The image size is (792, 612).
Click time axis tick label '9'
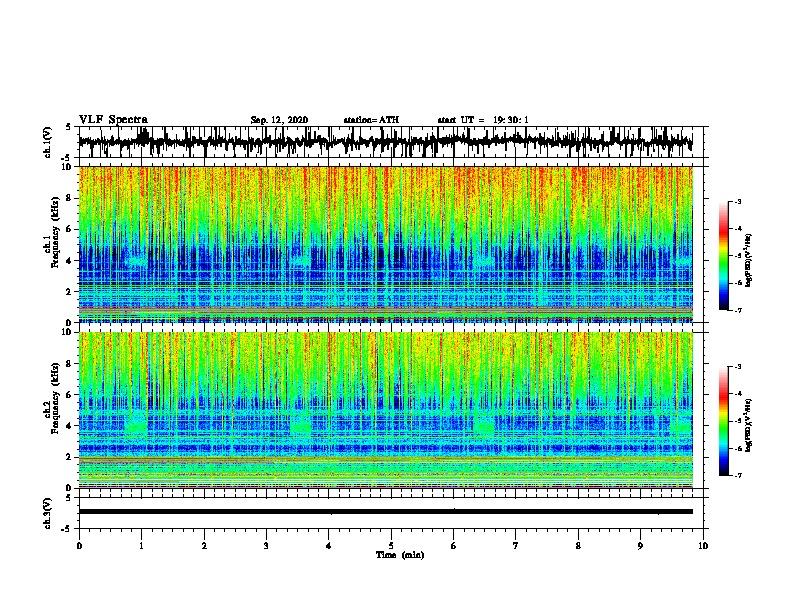[640, 546]
